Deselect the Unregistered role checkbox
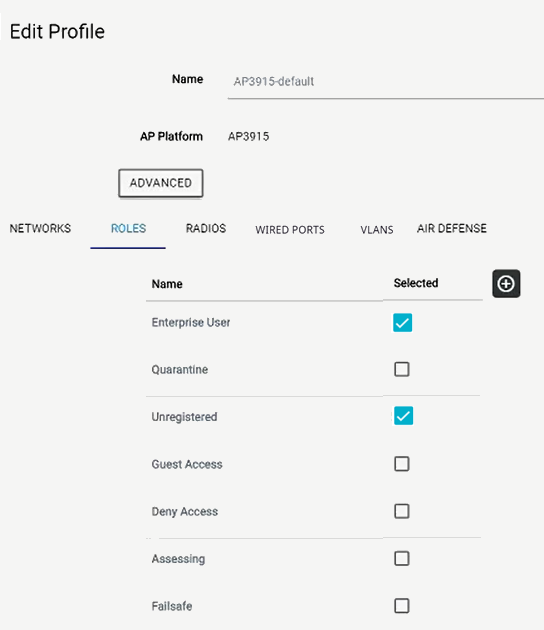 pos(403,416)
